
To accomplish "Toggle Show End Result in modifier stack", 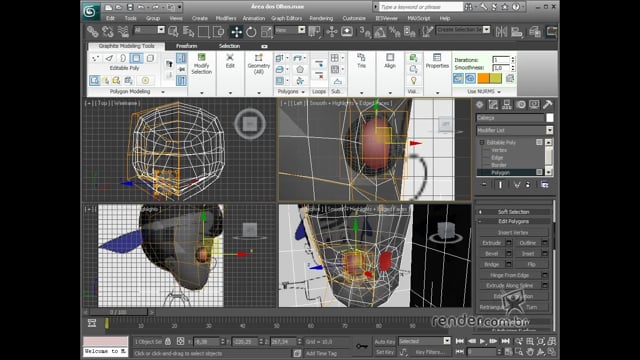I will [500, 185].
